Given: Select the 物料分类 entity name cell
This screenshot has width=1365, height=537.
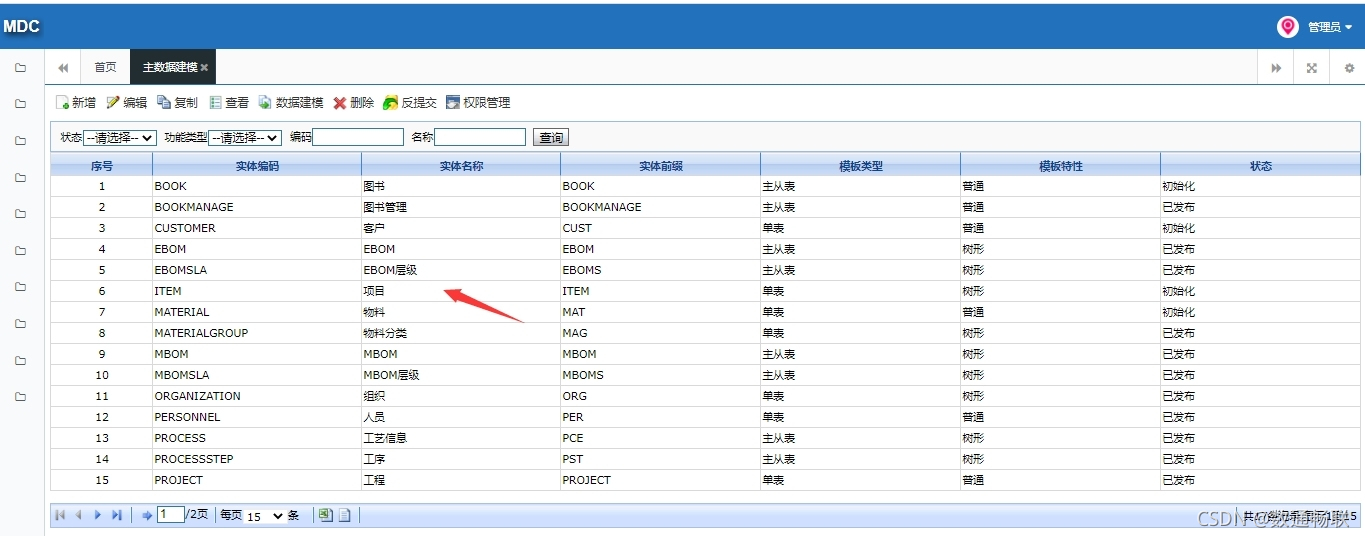Looking at the screenshot, I should (x=461, y=333).
